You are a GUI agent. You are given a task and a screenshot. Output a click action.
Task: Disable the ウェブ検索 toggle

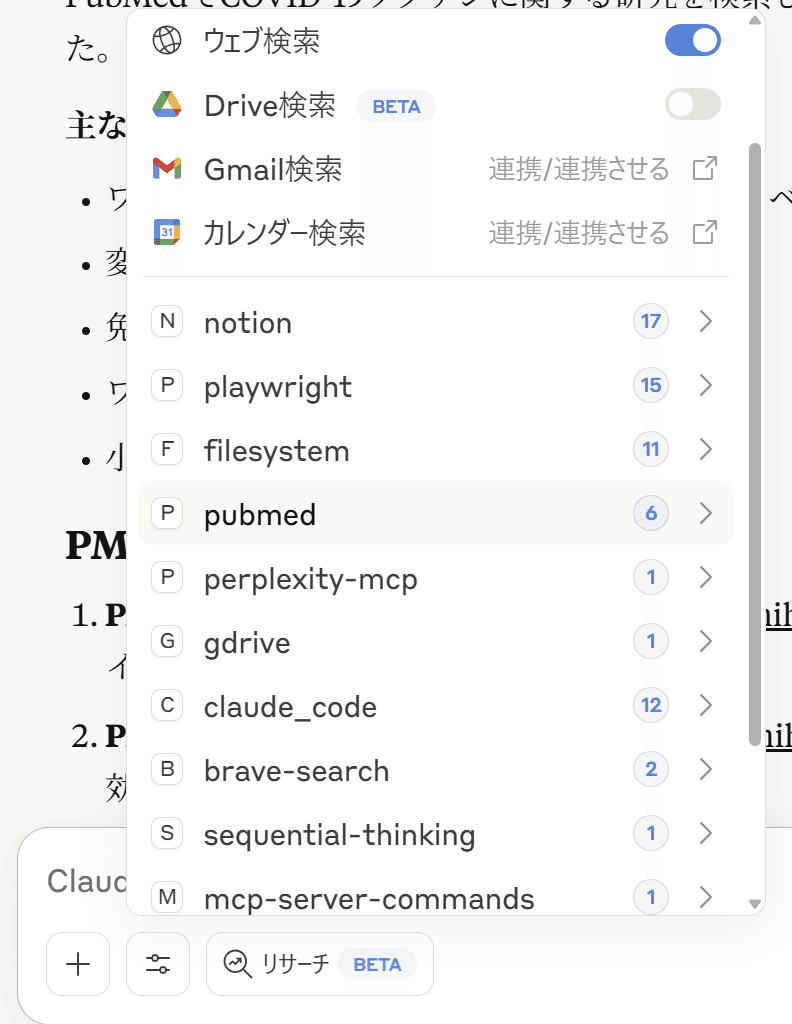tap(692, 40)
